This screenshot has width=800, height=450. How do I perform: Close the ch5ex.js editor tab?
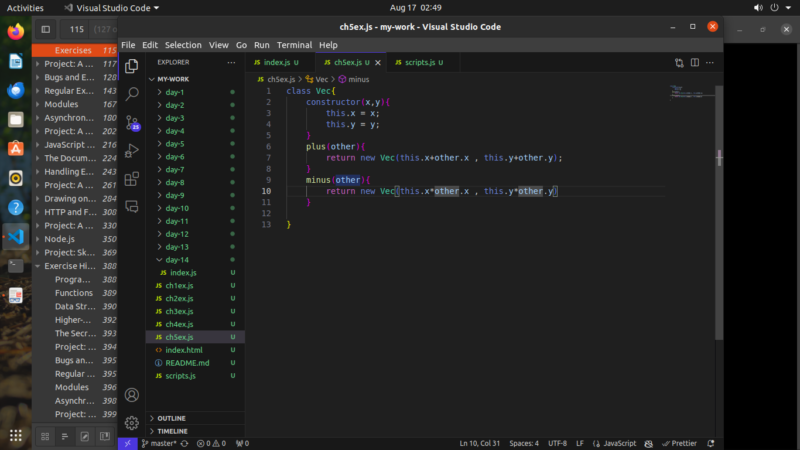pyautogui.click(x=378, y=62)
